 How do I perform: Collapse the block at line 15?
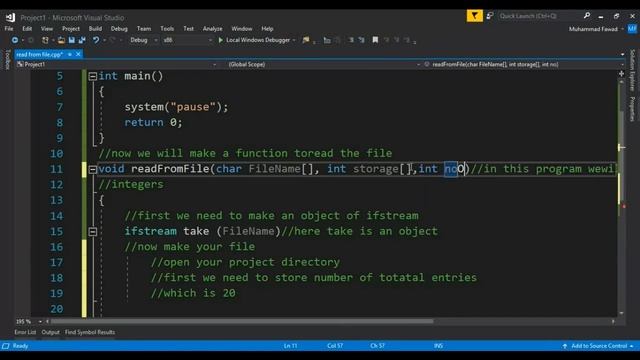tap(93, 231)
